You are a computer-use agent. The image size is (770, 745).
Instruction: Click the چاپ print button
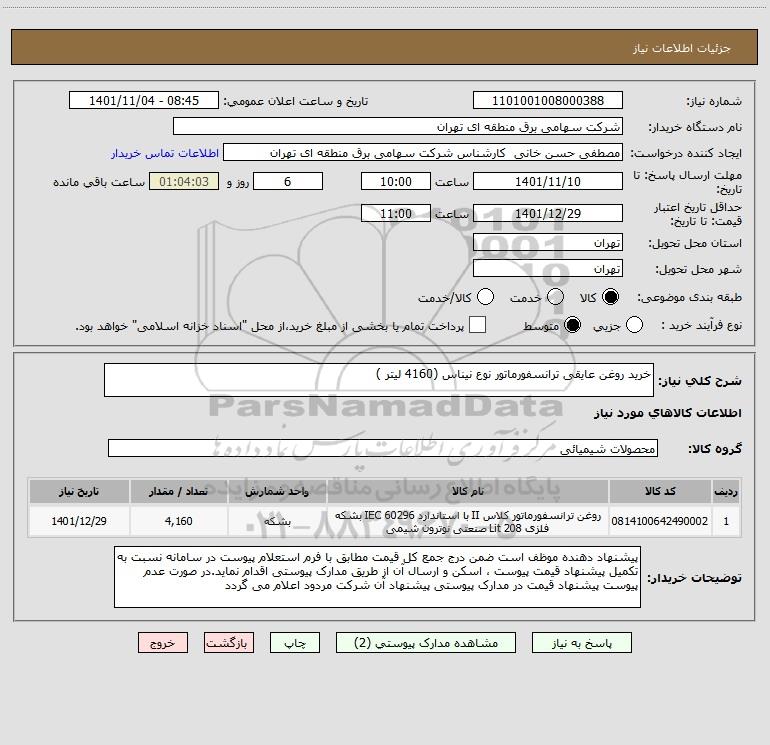[295, 643]
